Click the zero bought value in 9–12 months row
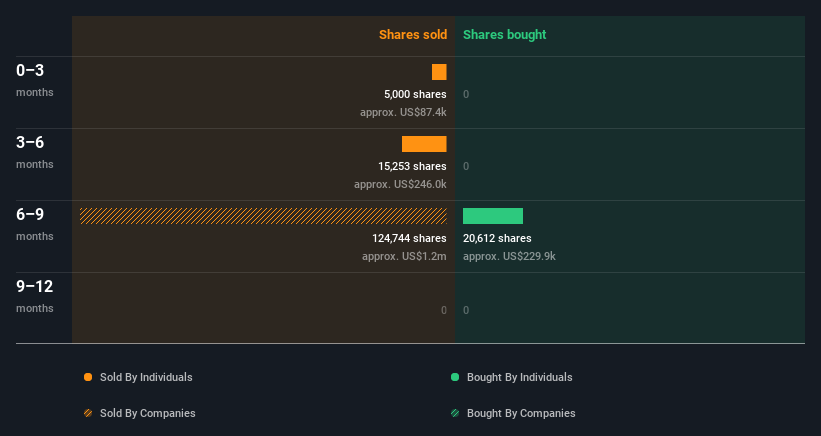This screenshot has width=821, height=436. tap(466, 310)
